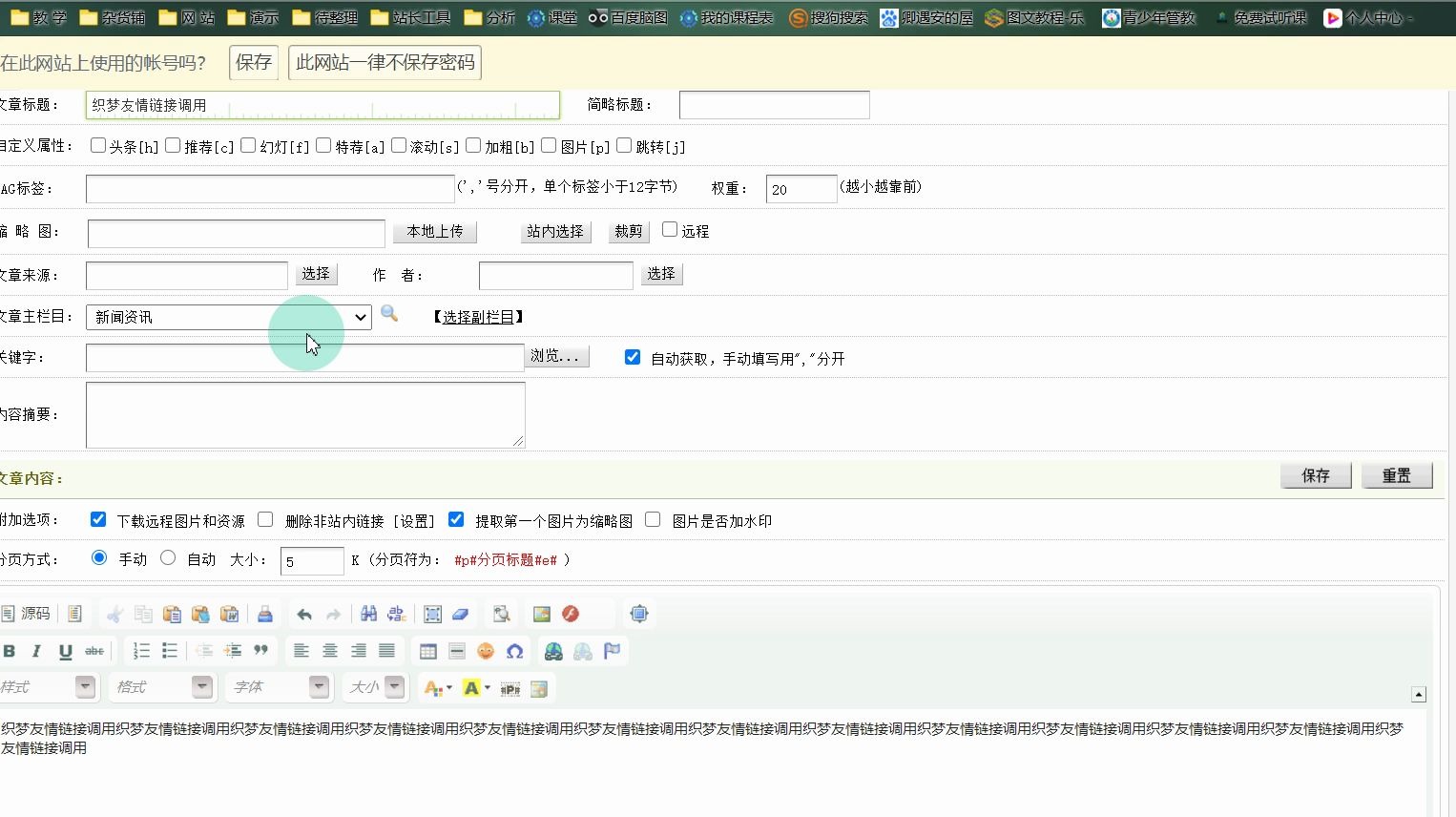
Task: Align text right
Action: 358,651
